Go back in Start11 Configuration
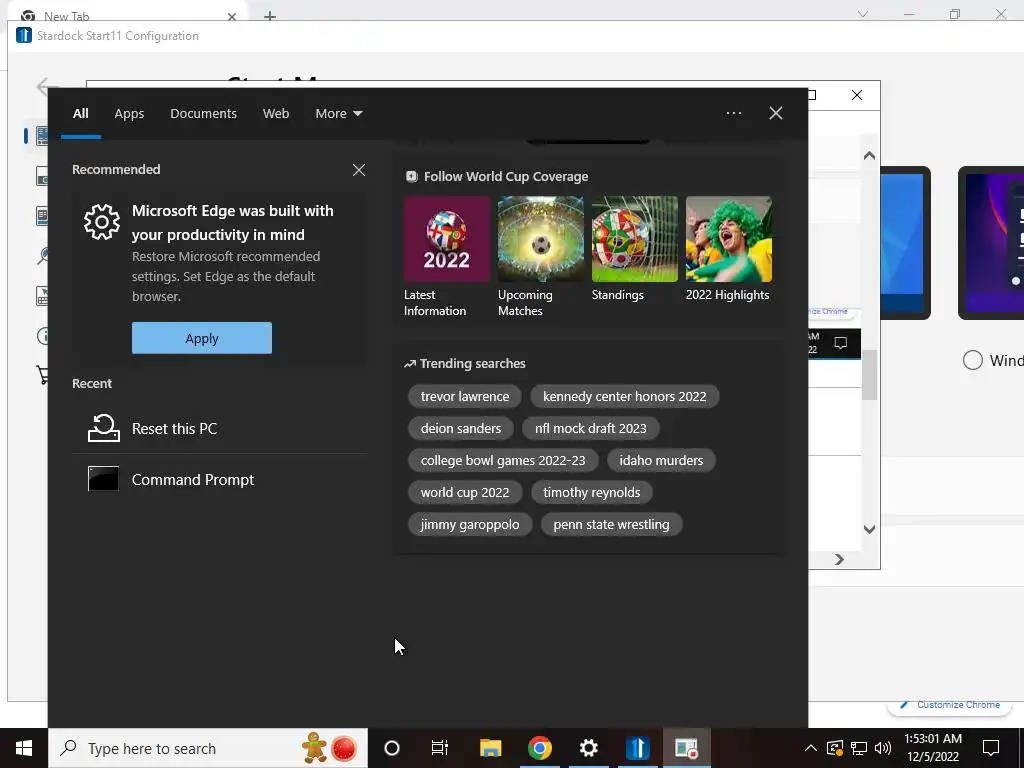Image resolution: width=1024 pixels, height=768 pixels. pos(46,86)
